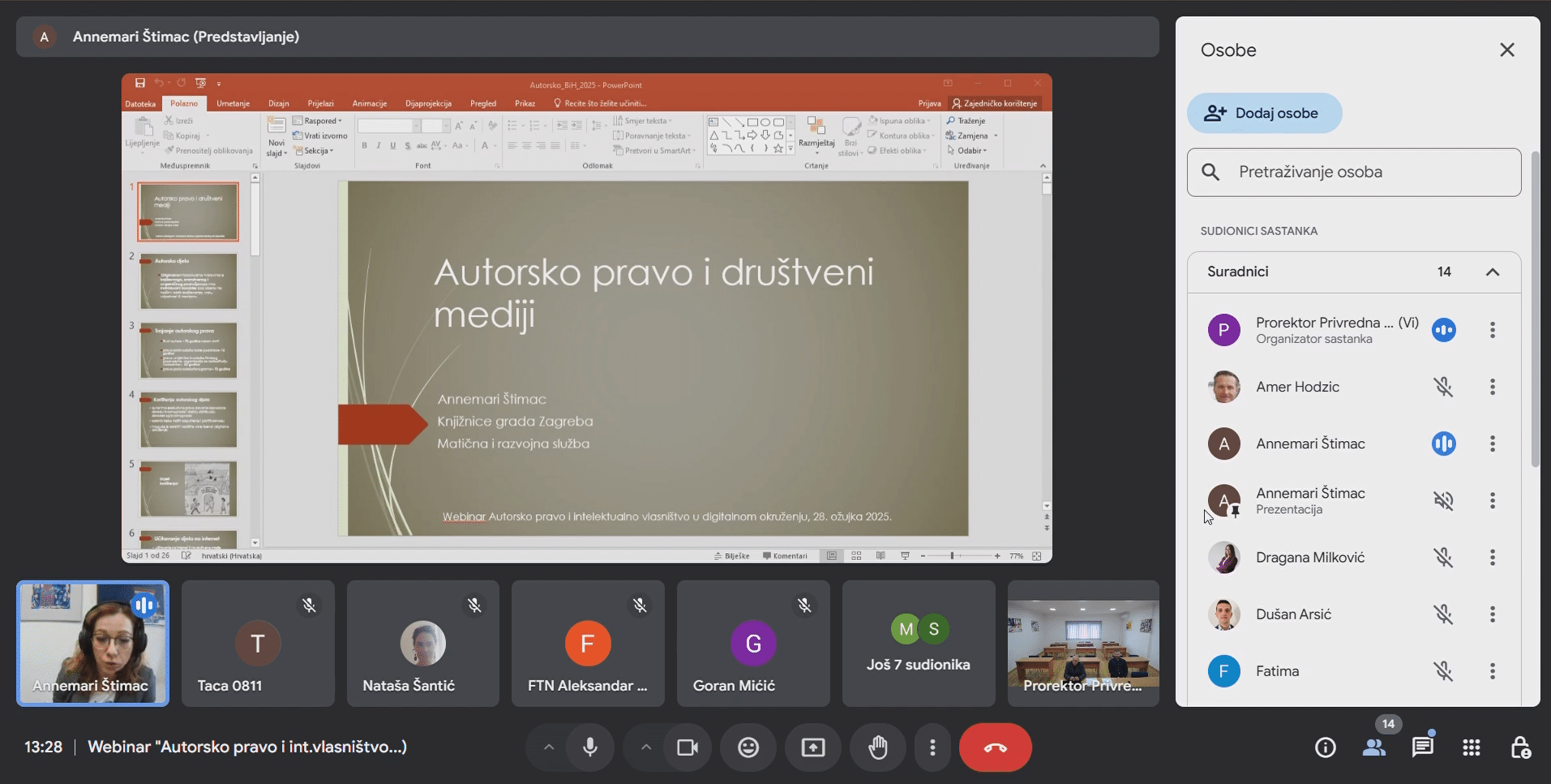Click the raise hand icon
Image resolution: width=1551 pixels, height=784 pixels.
878,748
